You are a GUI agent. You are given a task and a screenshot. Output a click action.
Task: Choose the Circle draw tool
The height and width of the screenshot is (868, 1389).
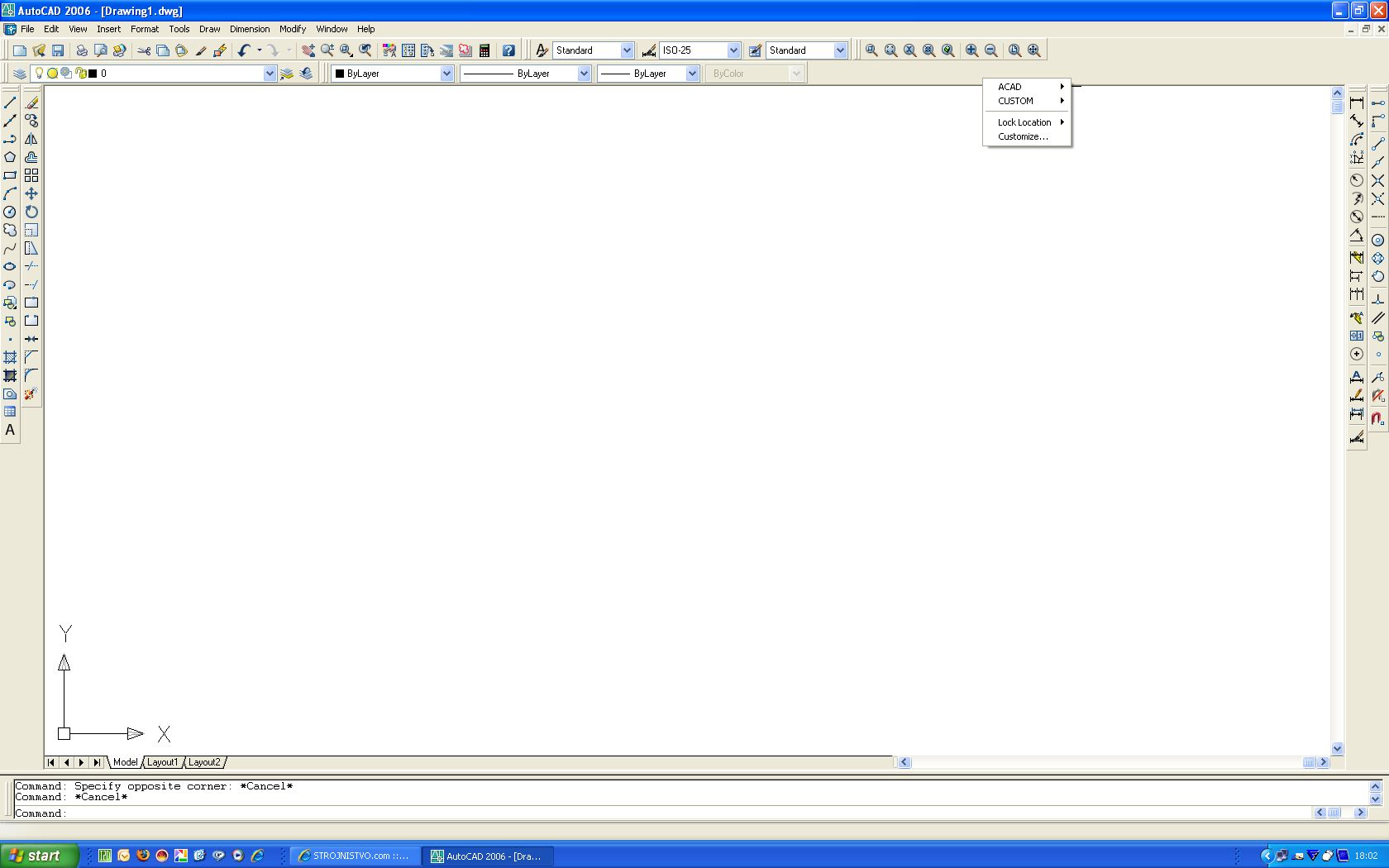[10, 212]
